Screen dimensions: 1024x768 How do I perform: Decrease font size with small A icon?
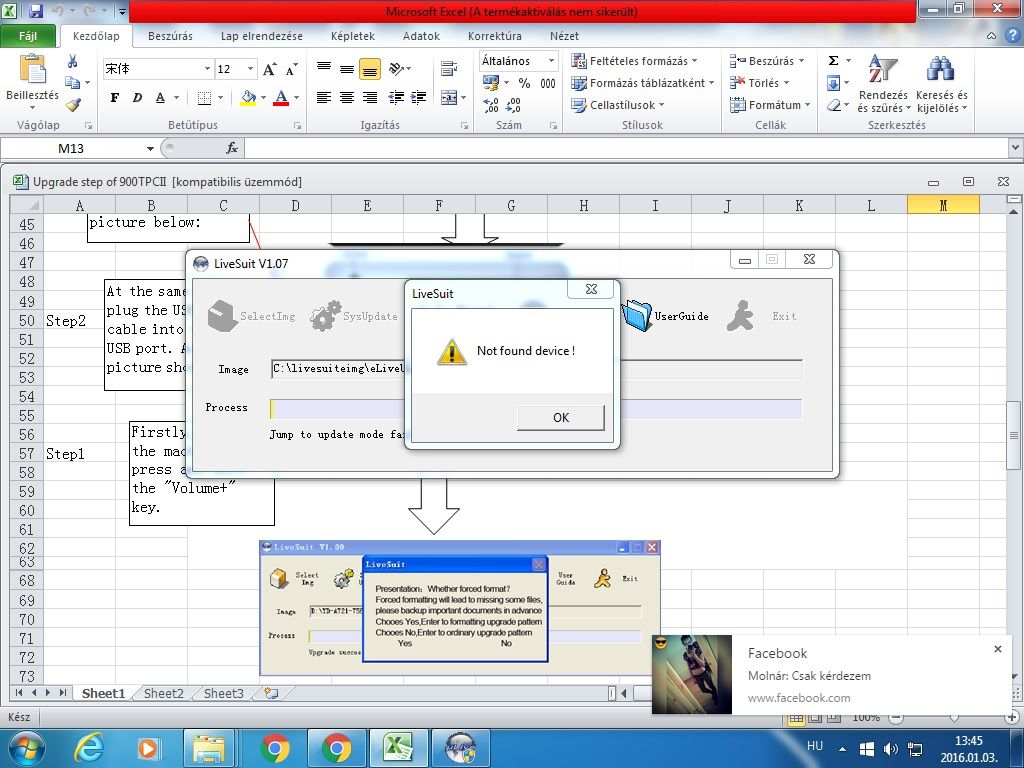pyautogui.click(x=291, y=69)
